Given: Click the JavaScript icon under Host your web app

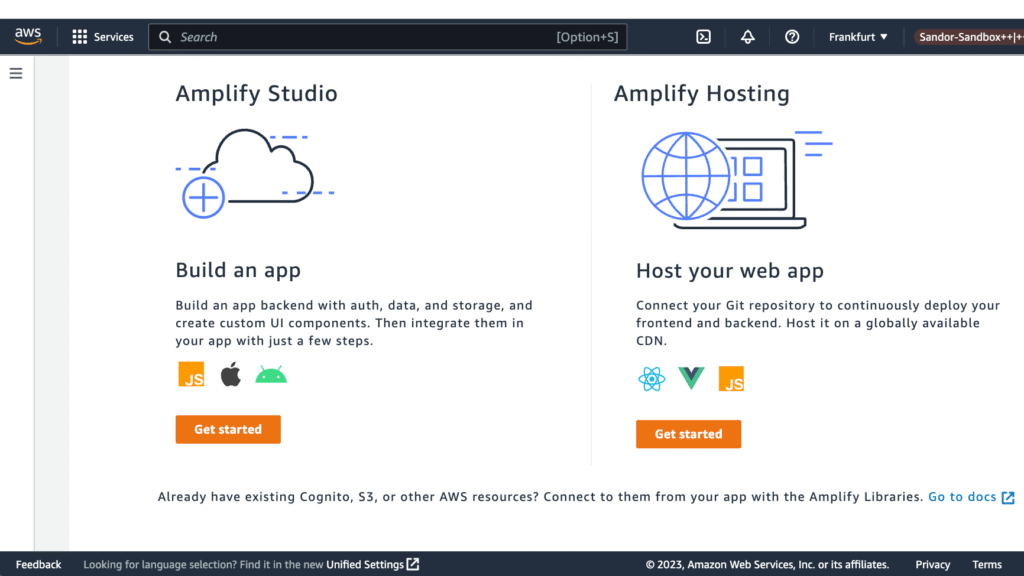Looking at the screenshot, I should point(731,379).
